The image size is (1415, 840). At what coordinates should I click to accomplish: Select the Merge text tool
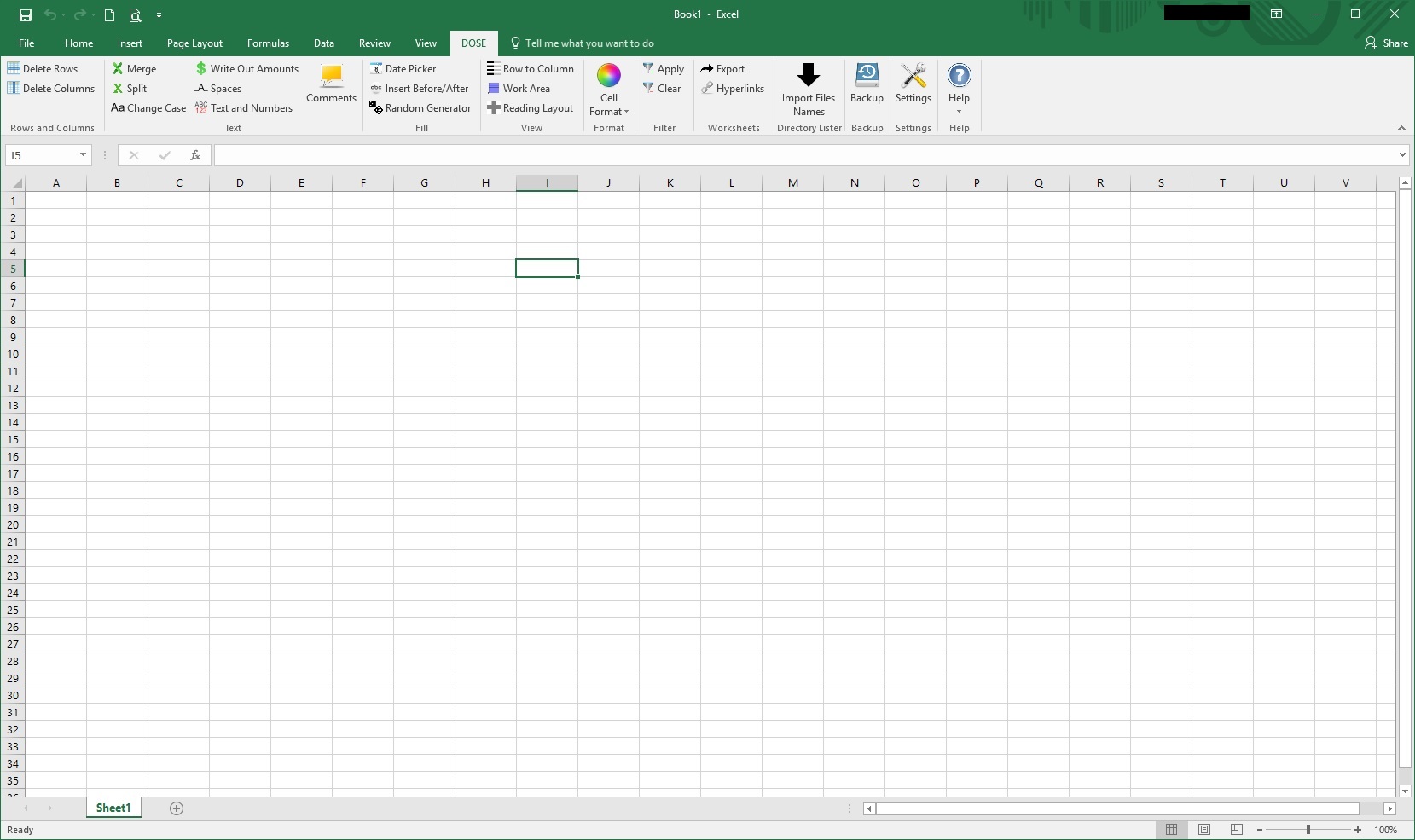coord(134,68)
